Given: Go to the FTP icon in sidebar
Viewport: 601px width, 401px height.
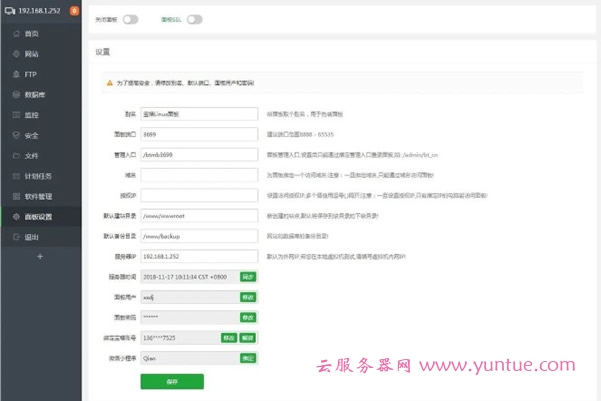Looking at the screenshot, I should click(x=14, y=74).
